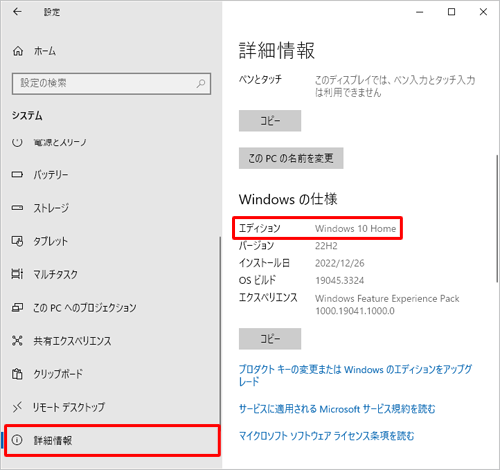
Task: Click コピー button under Windows specifications
Action: coord(270,339)
